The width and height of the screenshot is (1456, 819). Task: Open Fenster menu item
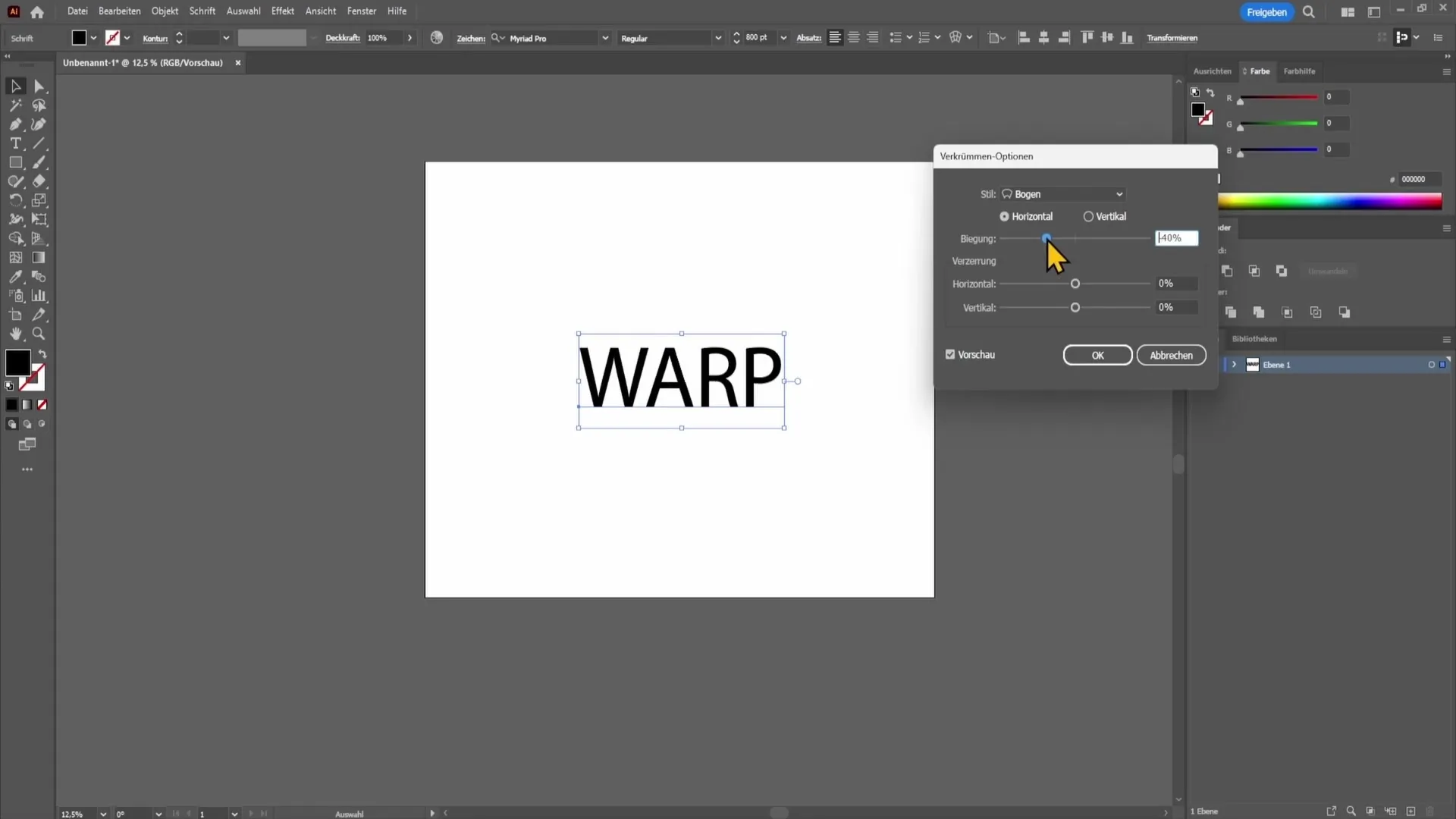(x=362, y=11)
